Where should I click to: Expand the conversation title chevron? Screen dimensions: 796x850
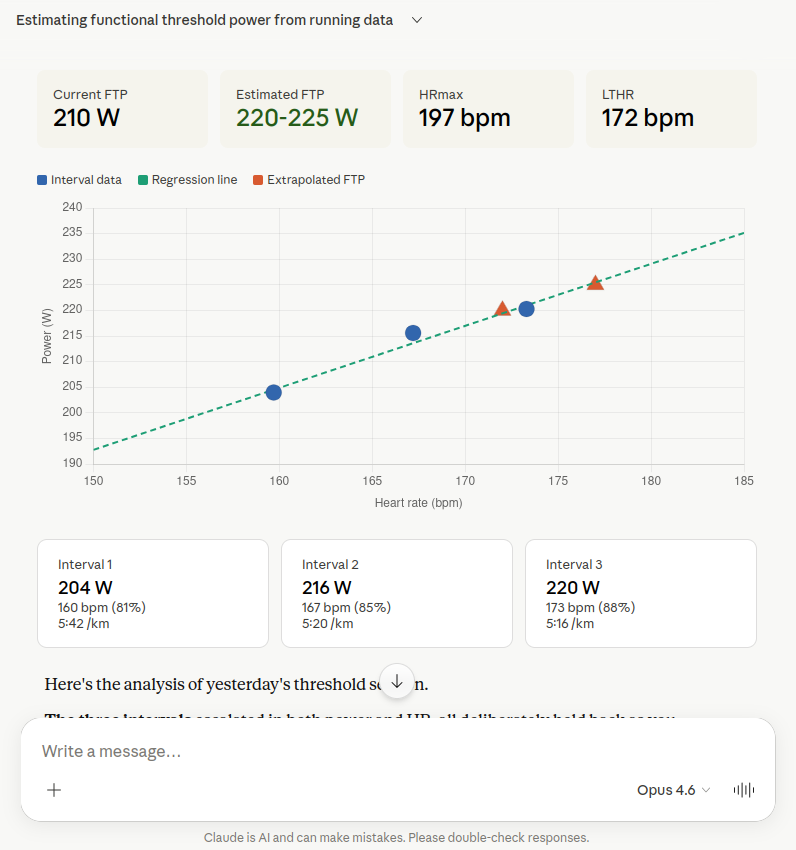coord(417,20)
